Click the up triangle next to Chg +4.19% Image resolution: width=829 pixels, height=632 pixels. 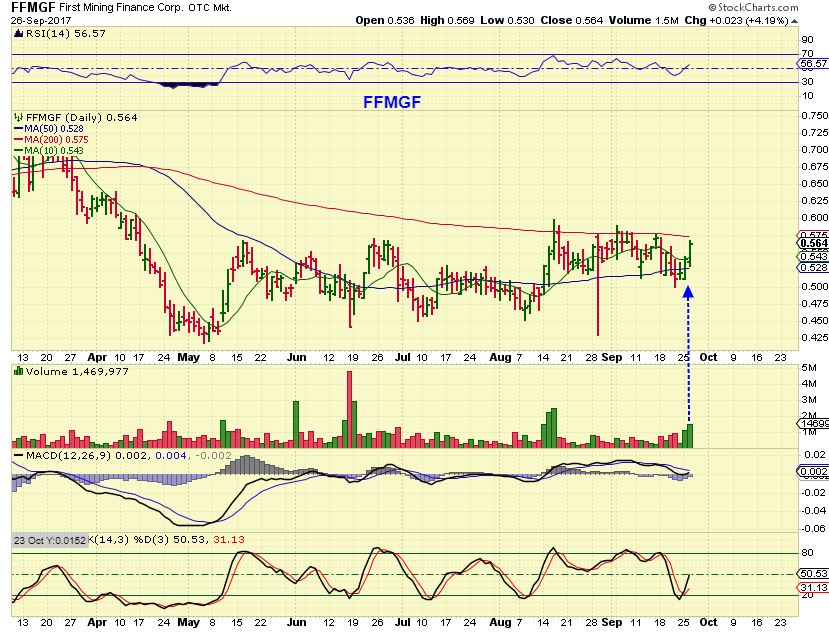pyautogui.click(x=795, y=21)
